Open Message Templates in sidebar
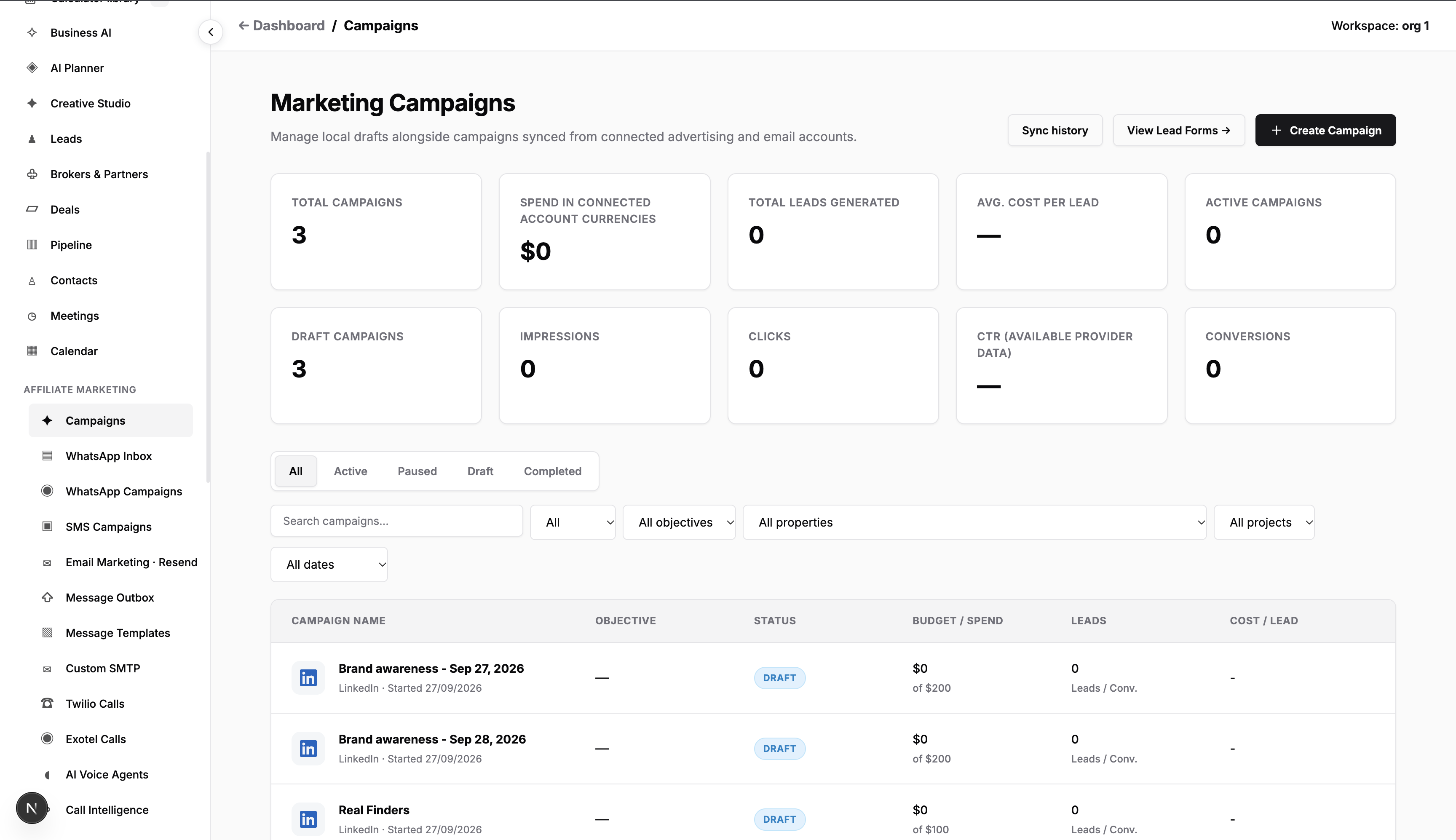1456x840 pixels. click(x=111, y=633)
